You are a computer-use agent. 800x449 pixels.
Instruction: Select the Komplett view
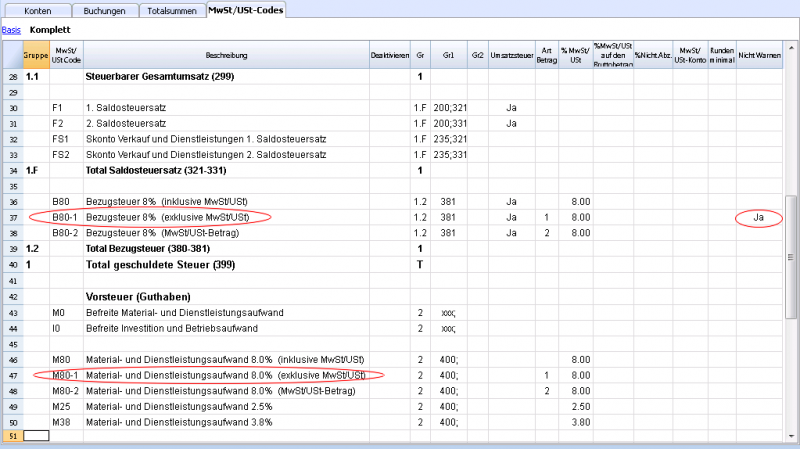point(50,30)
